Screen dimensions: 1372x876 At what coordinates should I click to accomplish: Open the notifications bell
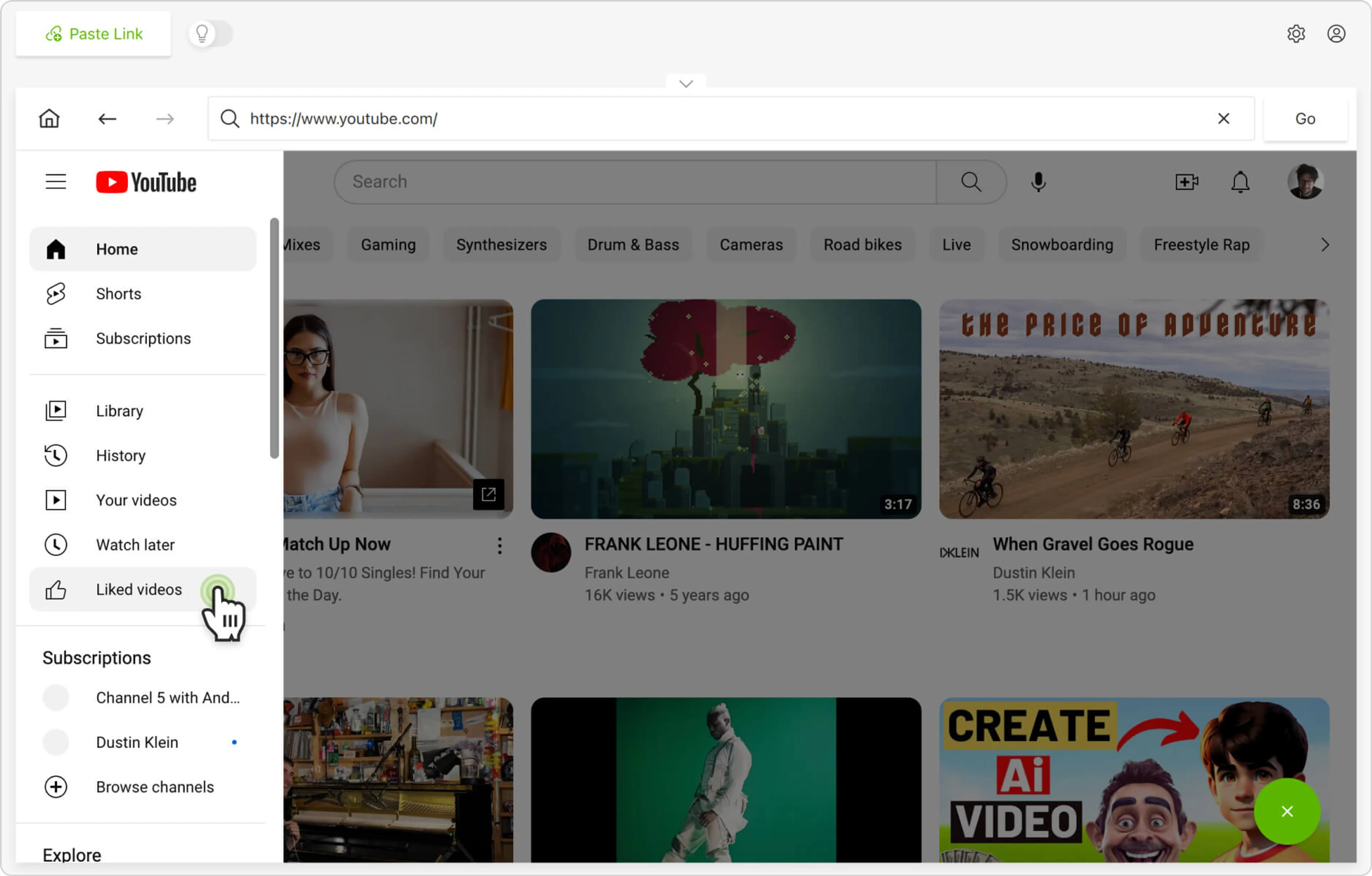(1240, 182)
